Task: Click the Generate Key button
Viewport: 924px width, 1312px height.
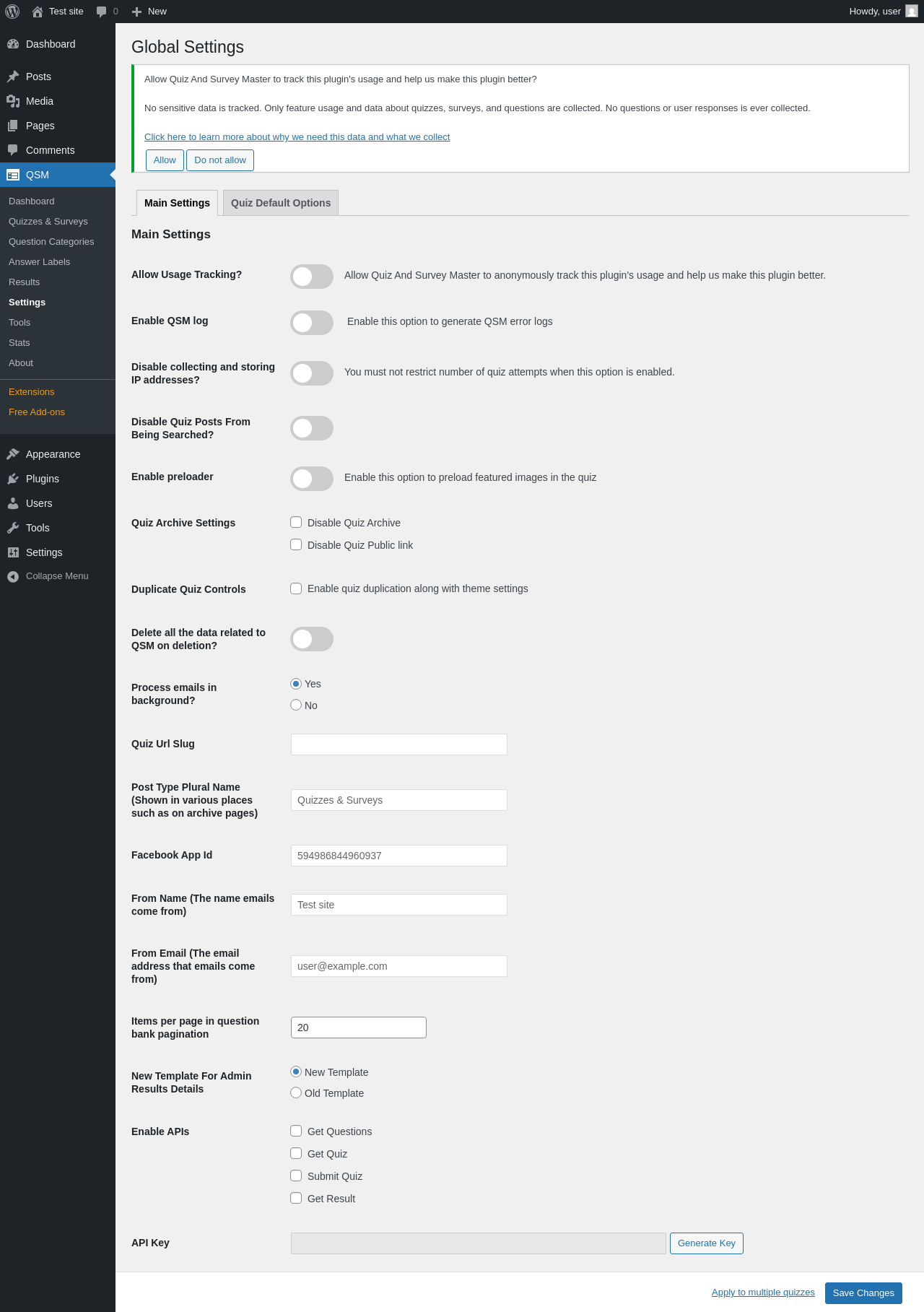Action: (x=706, y=1243)
